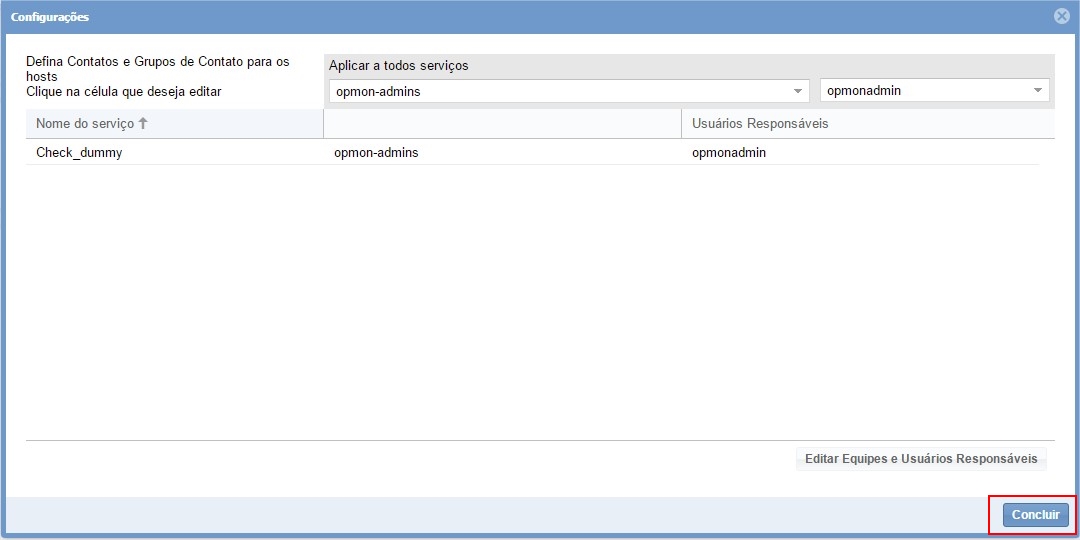
Task: Expand the opmon-admins dropdown arrow
Action: click(798, 91)
